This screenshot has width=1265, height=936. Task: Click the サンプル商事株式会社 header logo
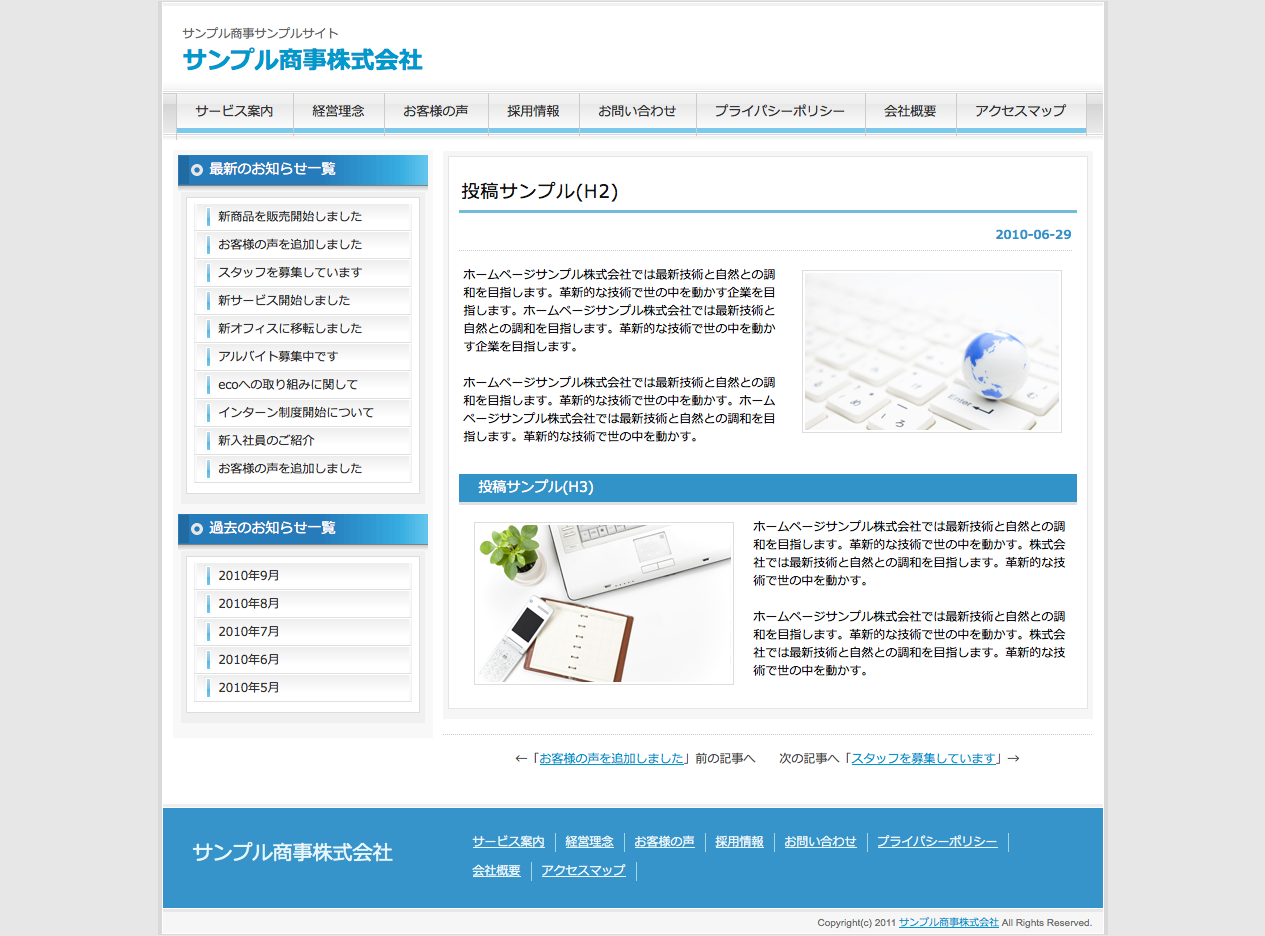coord(302,60)
